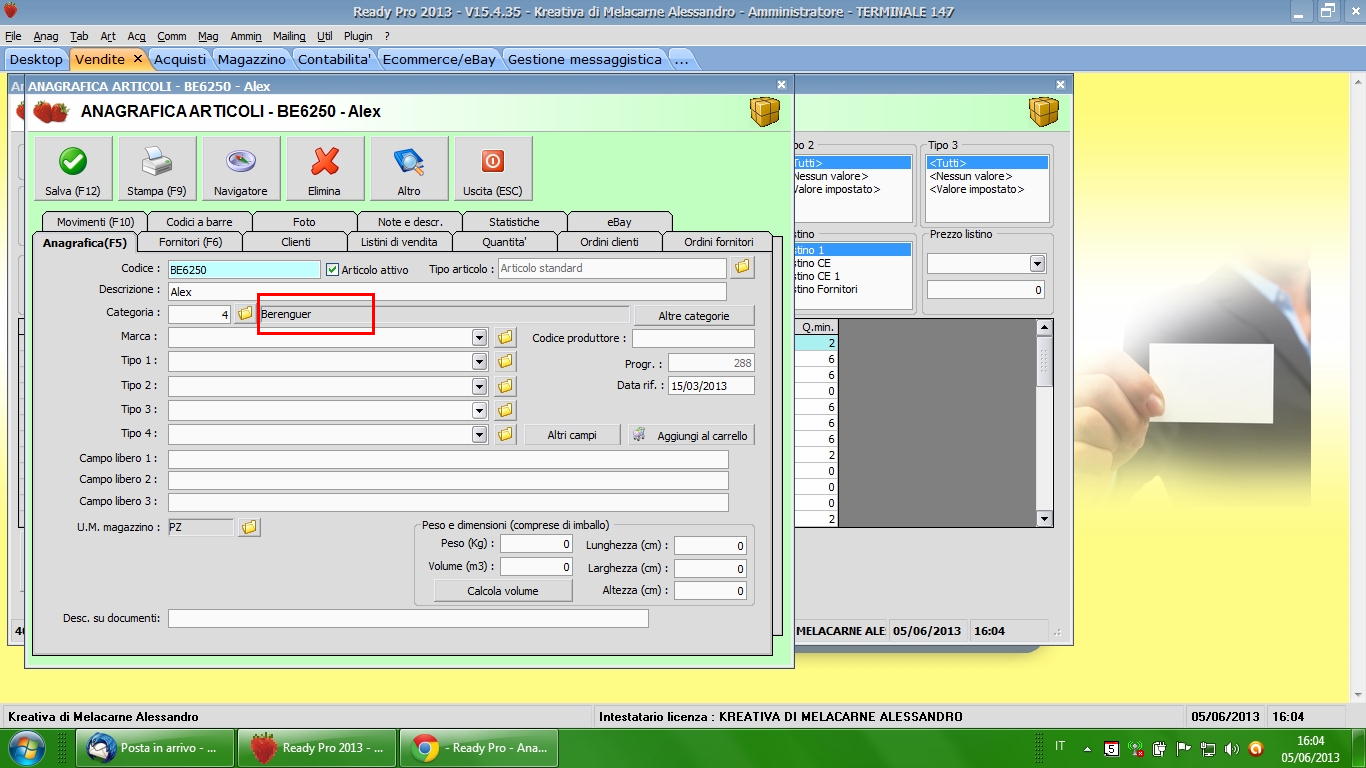Open the Plugin menu

coord(358,36)
